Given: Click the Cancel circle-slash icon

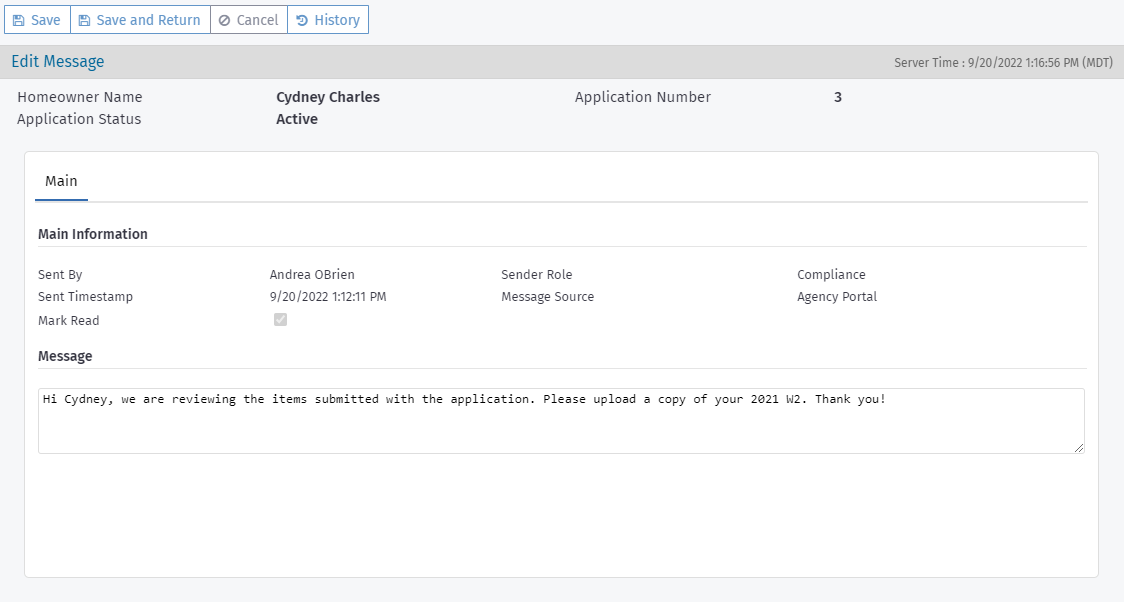Looking at the screenshot, I should point(224,20).
